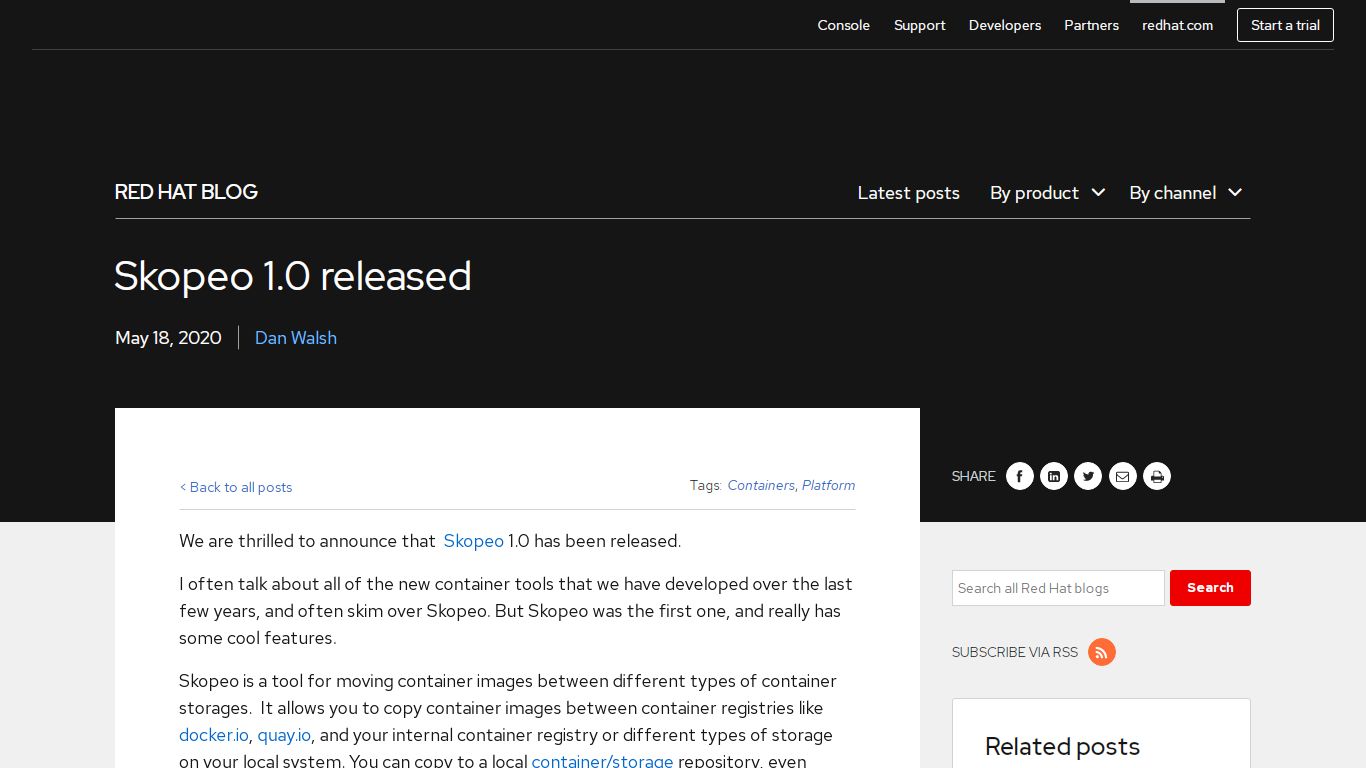Go back to all posts
1366x768 pixels.
[x=236, y=487]
